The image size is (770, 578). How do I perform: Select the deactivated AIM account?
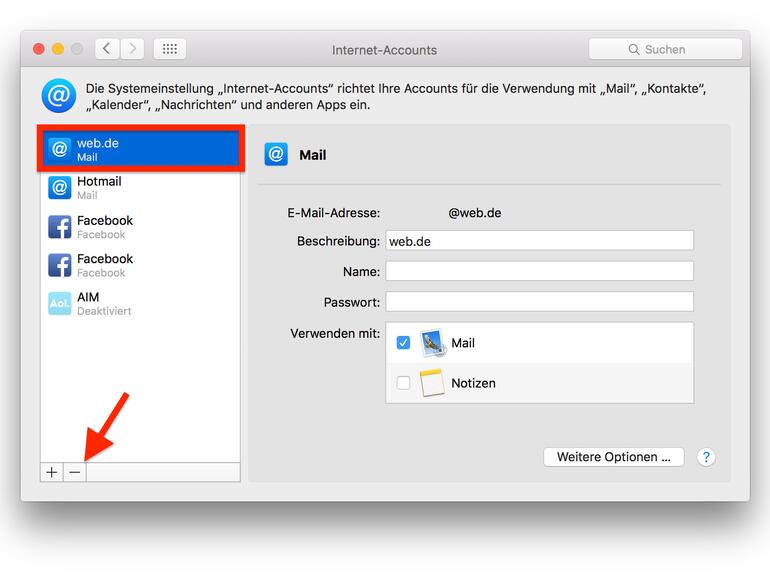tap(140, 303)
